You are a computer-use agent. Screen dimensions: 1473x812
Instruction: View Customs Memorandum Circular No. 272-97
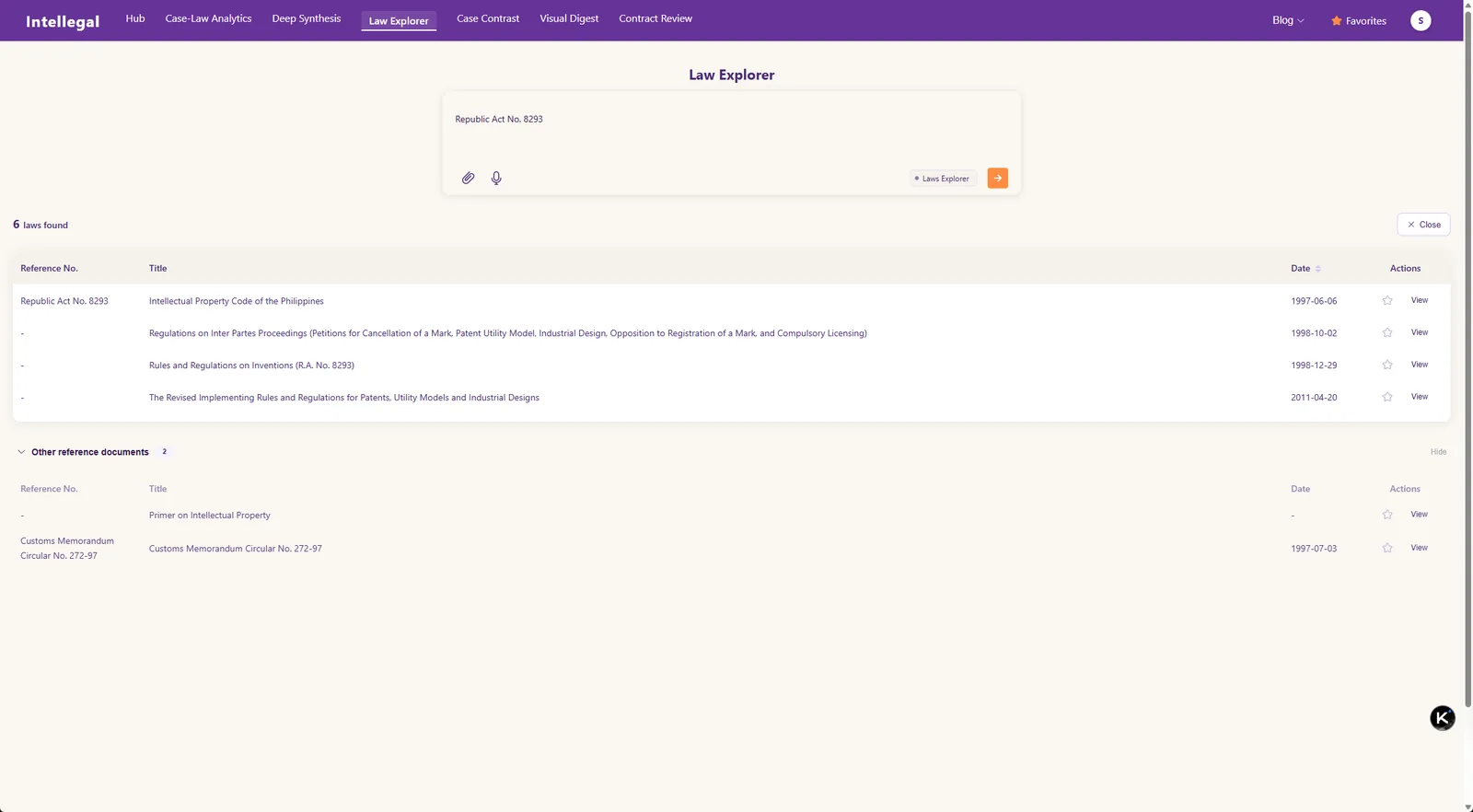pos(1420,548)
